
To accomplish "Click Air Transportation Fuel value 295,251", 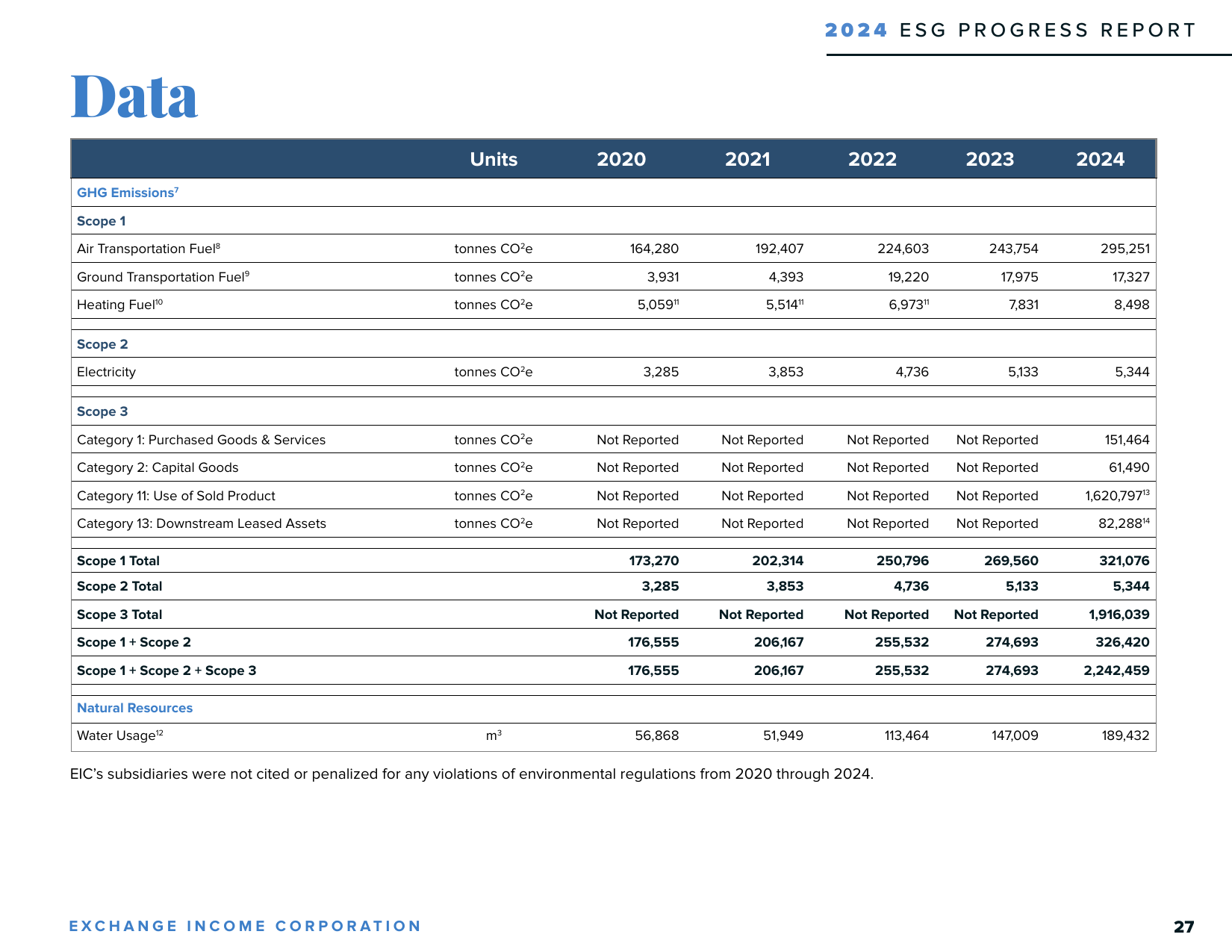I will pos(1125,249).
